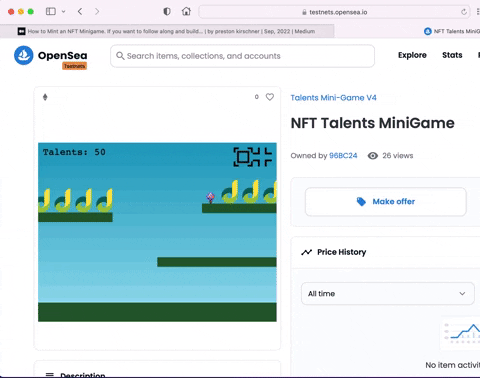Open owner profile 96BC24
Viewport: 480px width, 378px height.
[x=343, y=156]
